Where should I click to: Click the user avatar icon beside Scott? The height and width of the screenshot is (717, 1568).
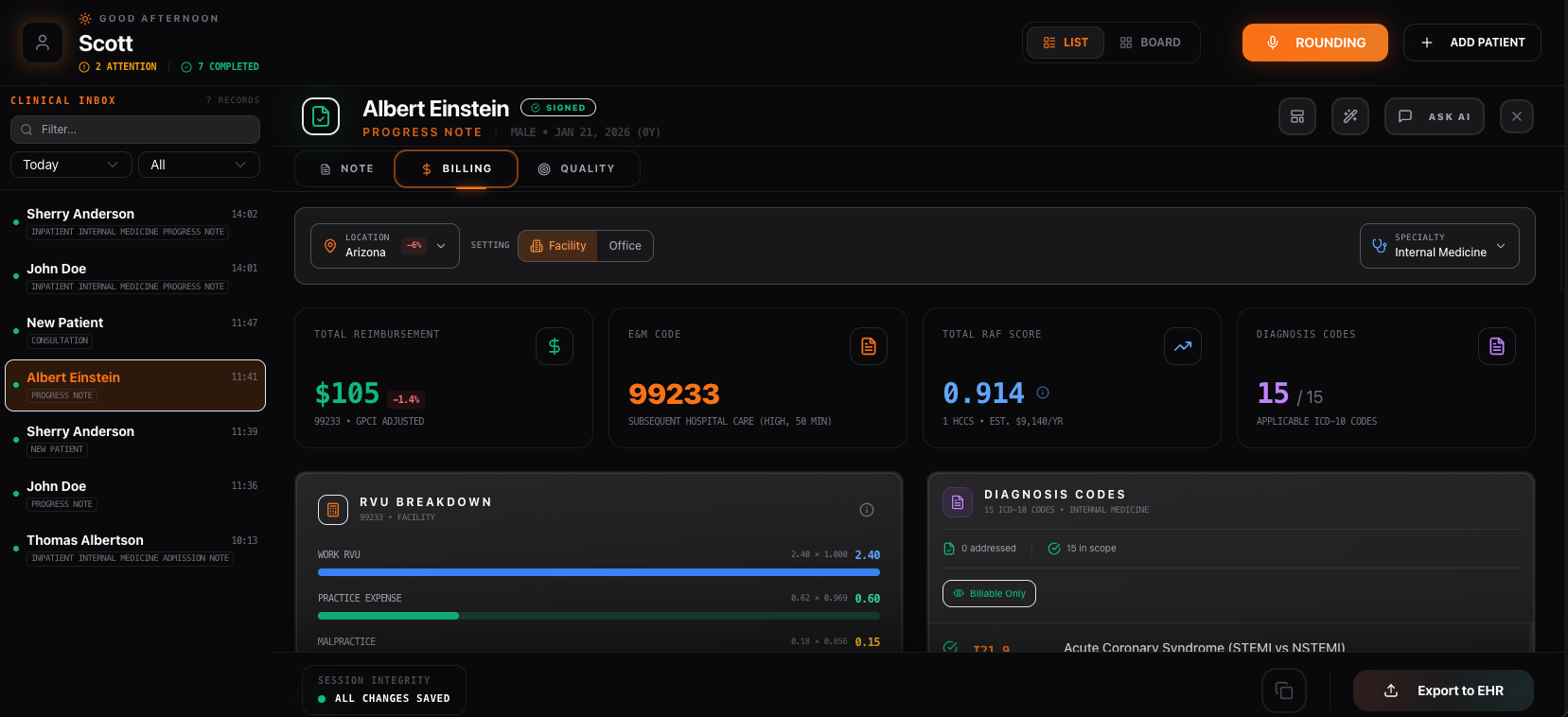click(43, 43)
